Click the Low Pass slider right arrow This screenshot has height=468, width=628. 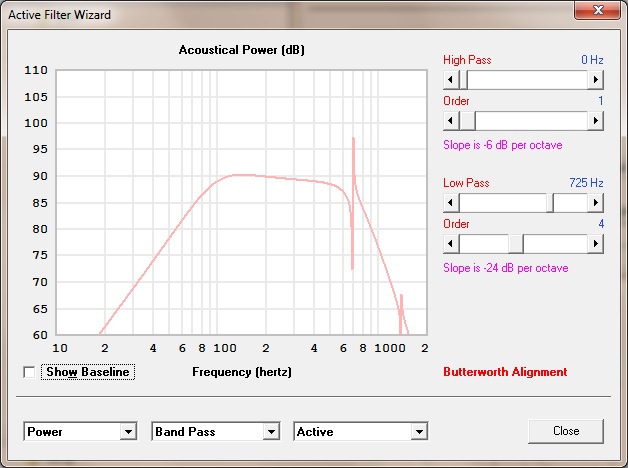[x=596, y=203]
